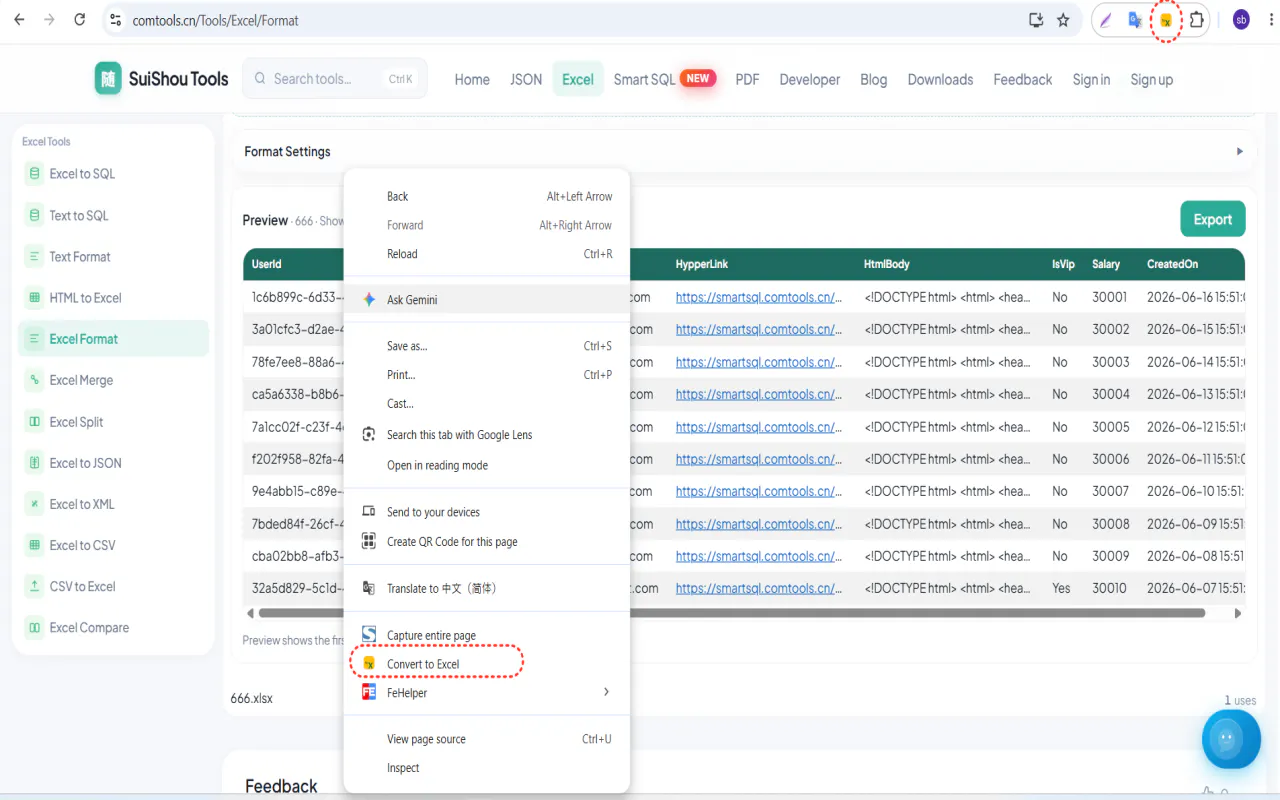Image resolution: width=1280 pixels, height=800 pixels.
Task: Click the install app icon in address bar
Action: tap(1036, 20)
